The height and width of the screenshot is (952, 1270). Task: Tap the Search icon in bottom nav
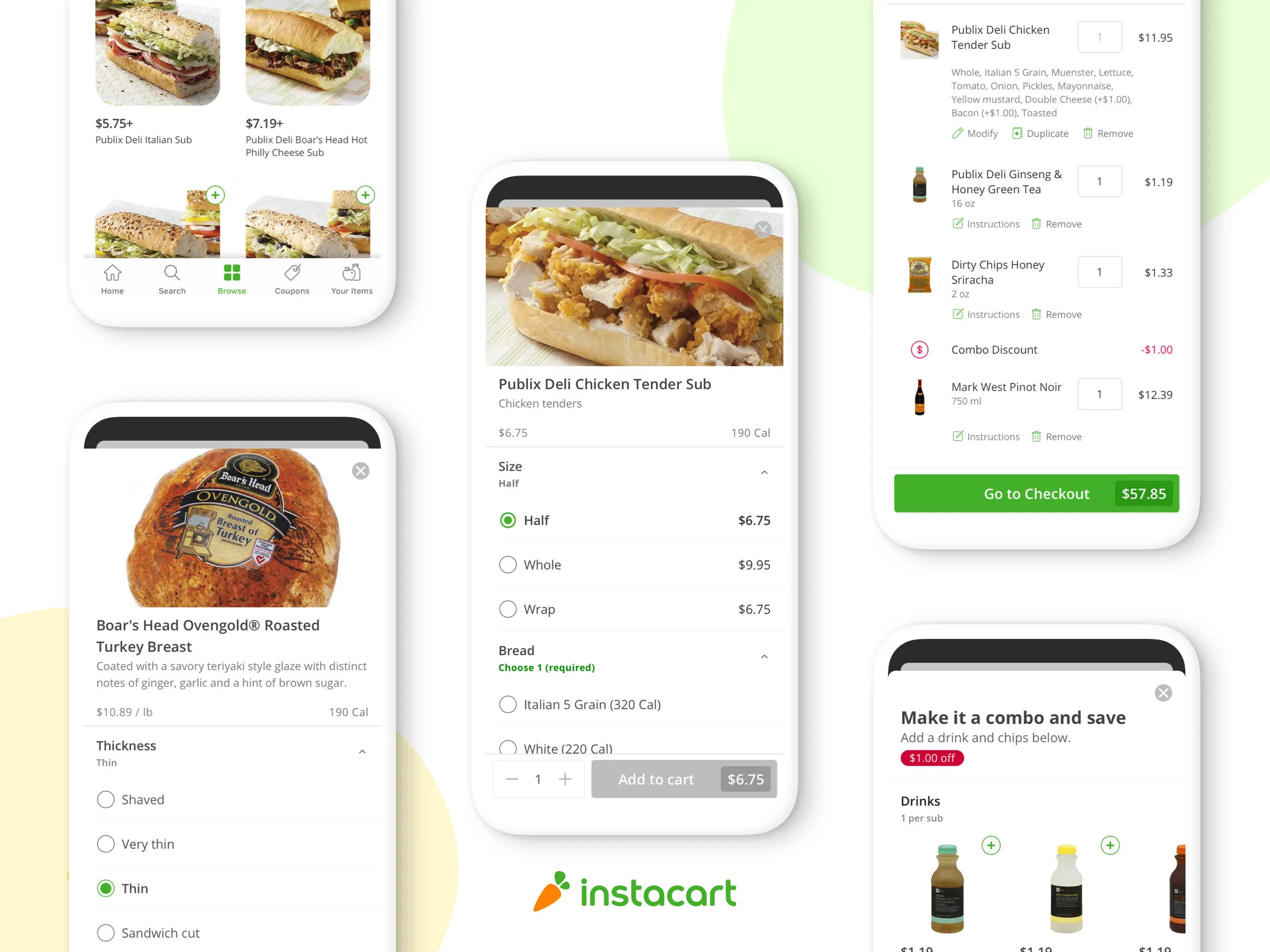coord(170,279)
